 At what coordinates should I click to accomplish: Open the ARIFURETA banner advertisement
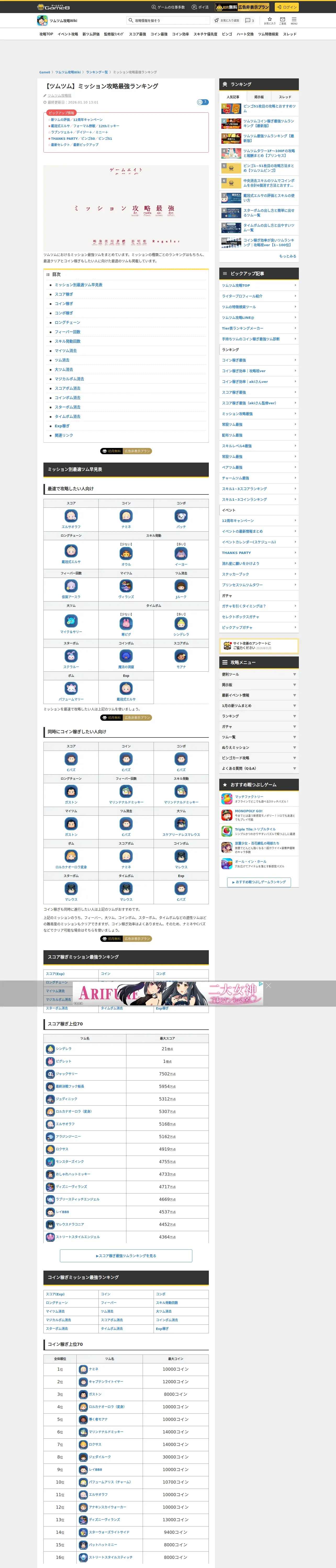tap(168, 993)
